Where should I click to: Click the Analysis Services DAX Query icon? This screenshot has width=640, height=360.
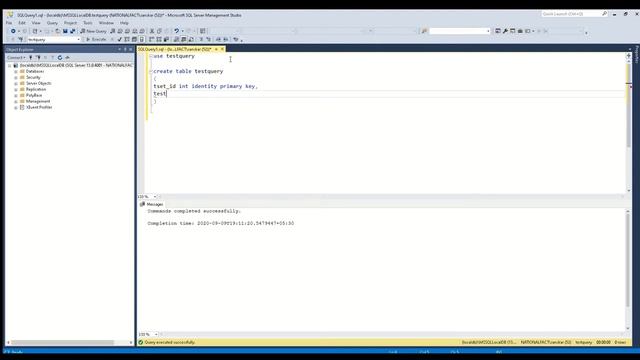[x=142, y=31]
